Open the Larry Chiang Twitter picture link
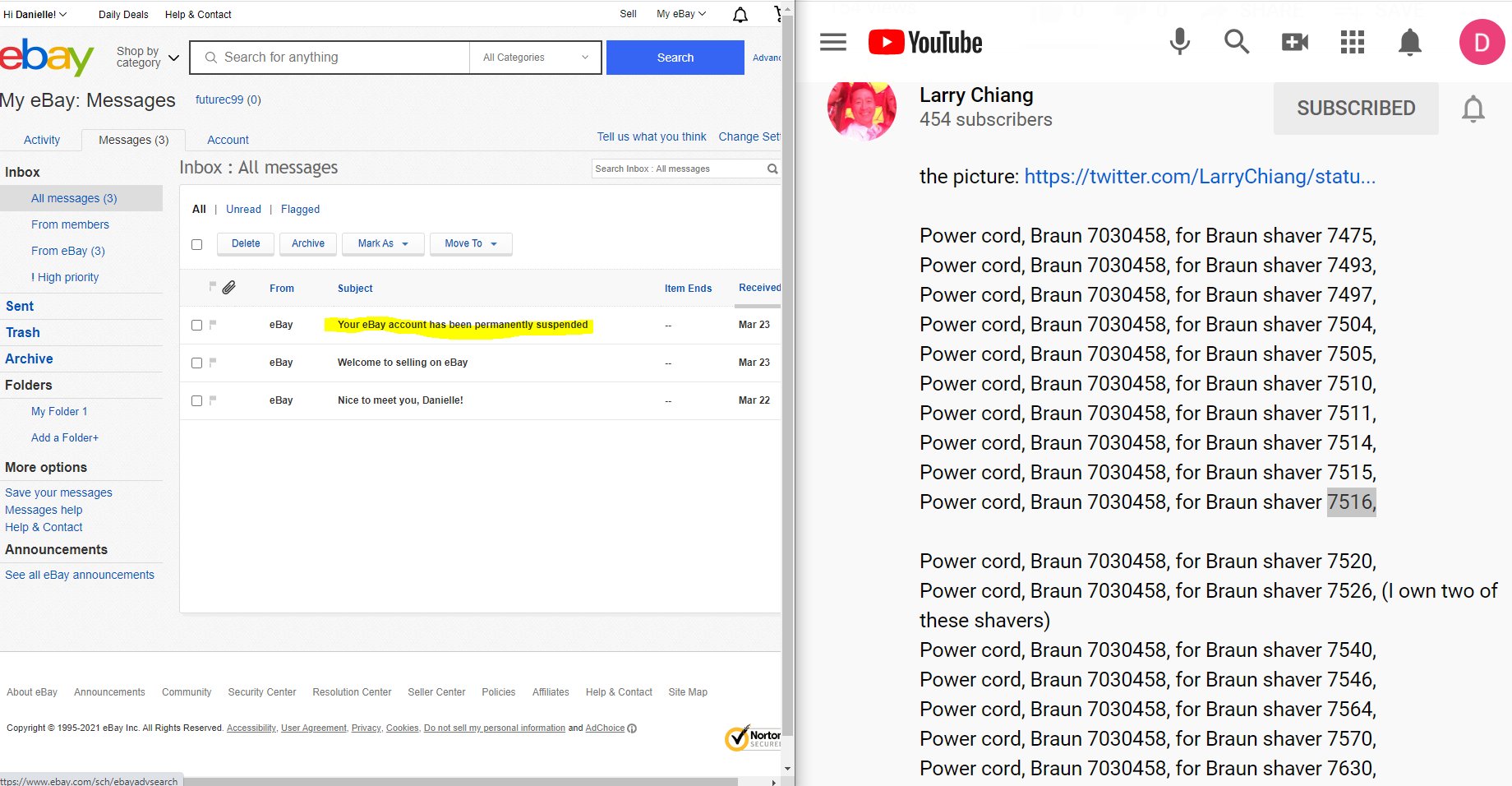 1199,177
